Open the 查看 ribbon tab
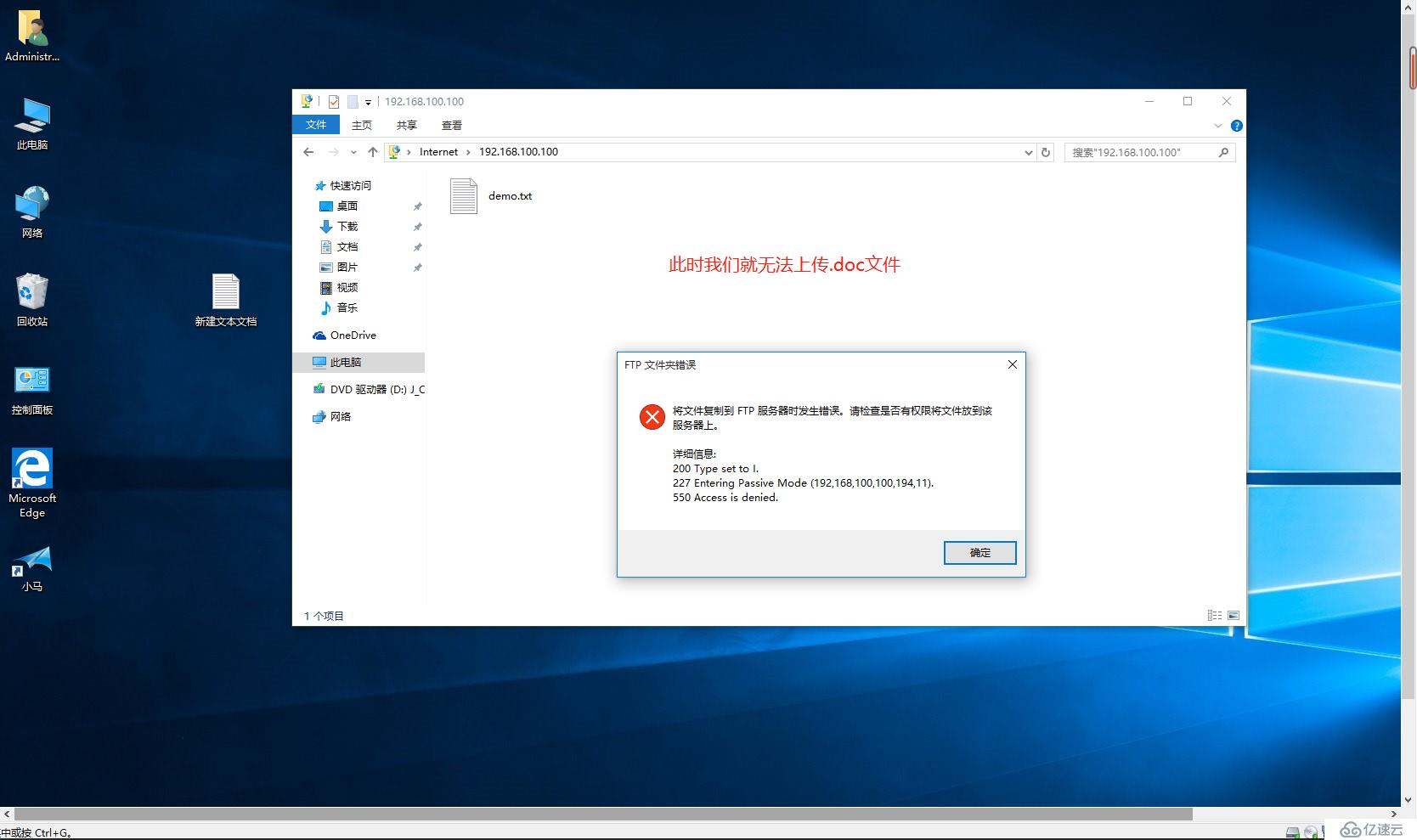This screenshot has height=840, width=1417. coord(452,125)
